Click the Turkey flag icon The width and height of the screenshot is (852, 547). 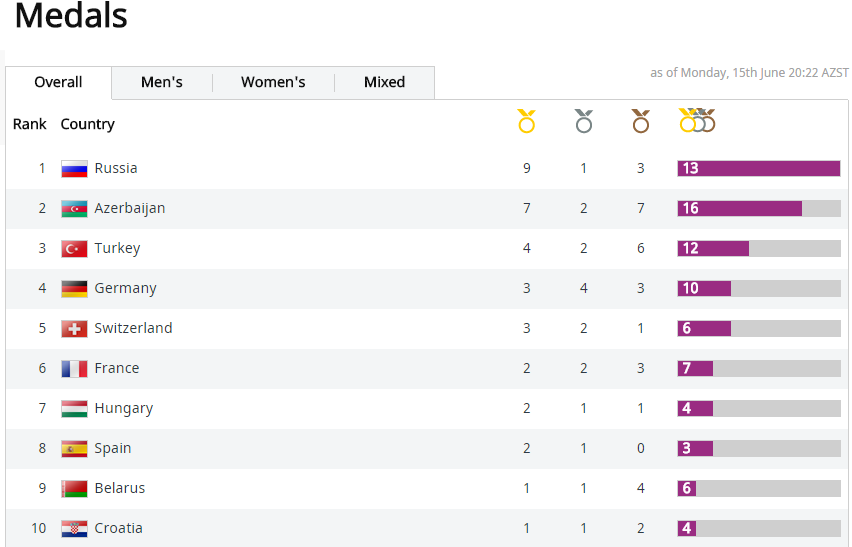pos(74,249)
